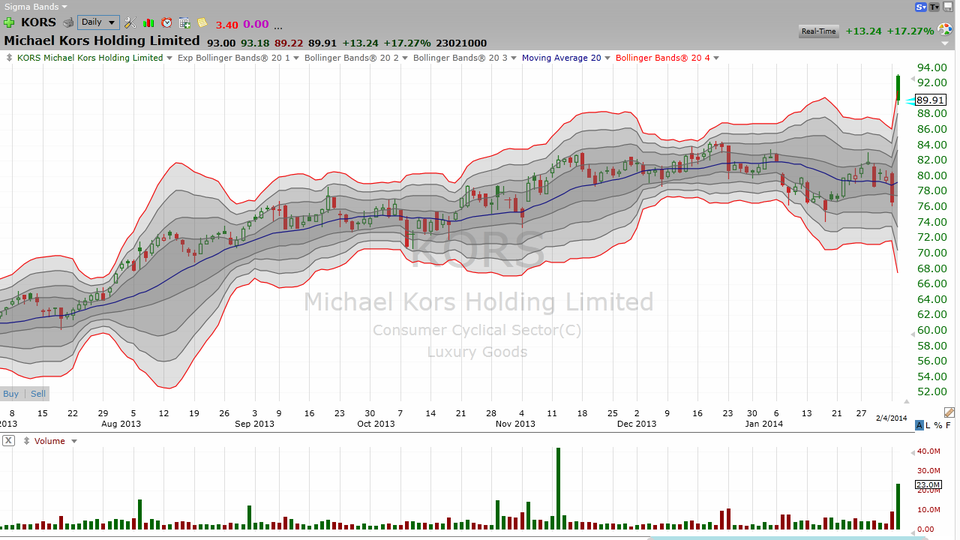
Task: Click the green-red bars add-indicator icon
Action: coord(148,23)
